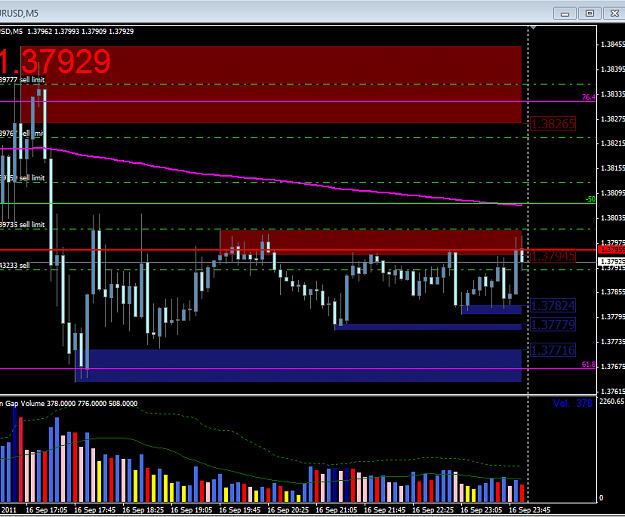625x517 pixels.
Task: Click the 16 Sep 19:45 time label
Action: click(x=240, y=510)
